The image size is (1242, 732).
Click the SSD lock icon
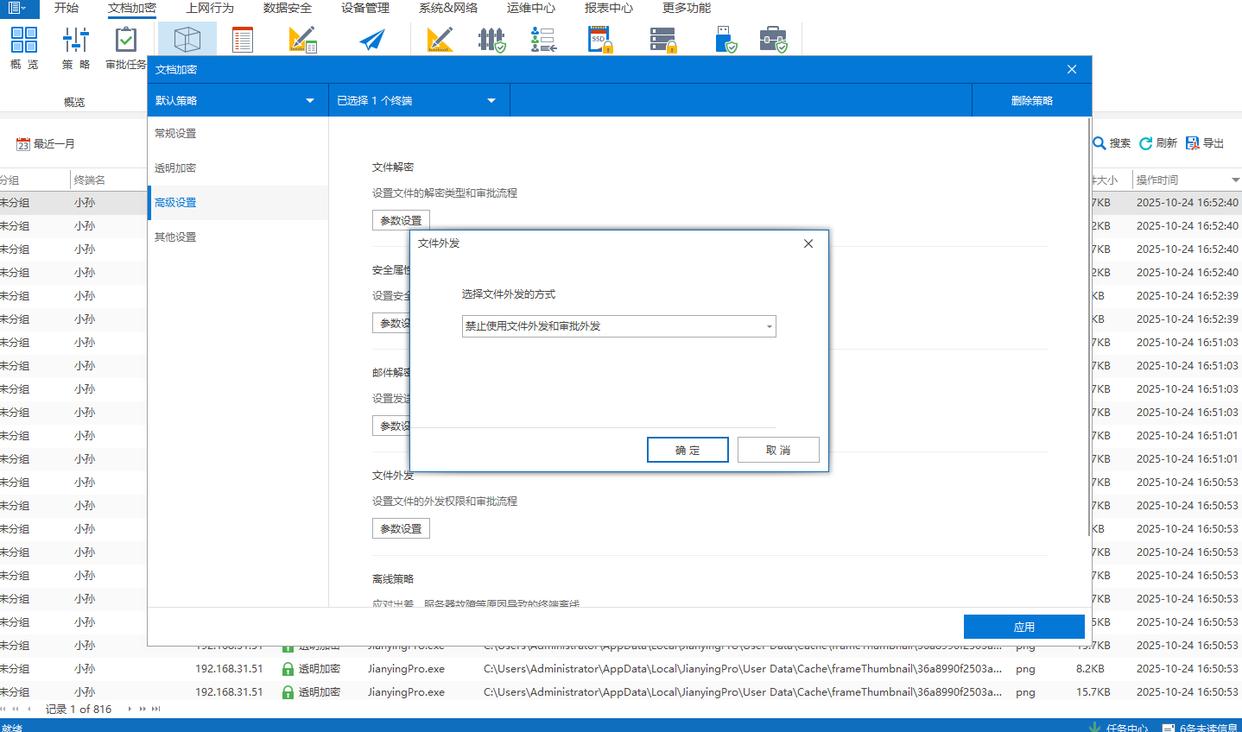[600, 40]
